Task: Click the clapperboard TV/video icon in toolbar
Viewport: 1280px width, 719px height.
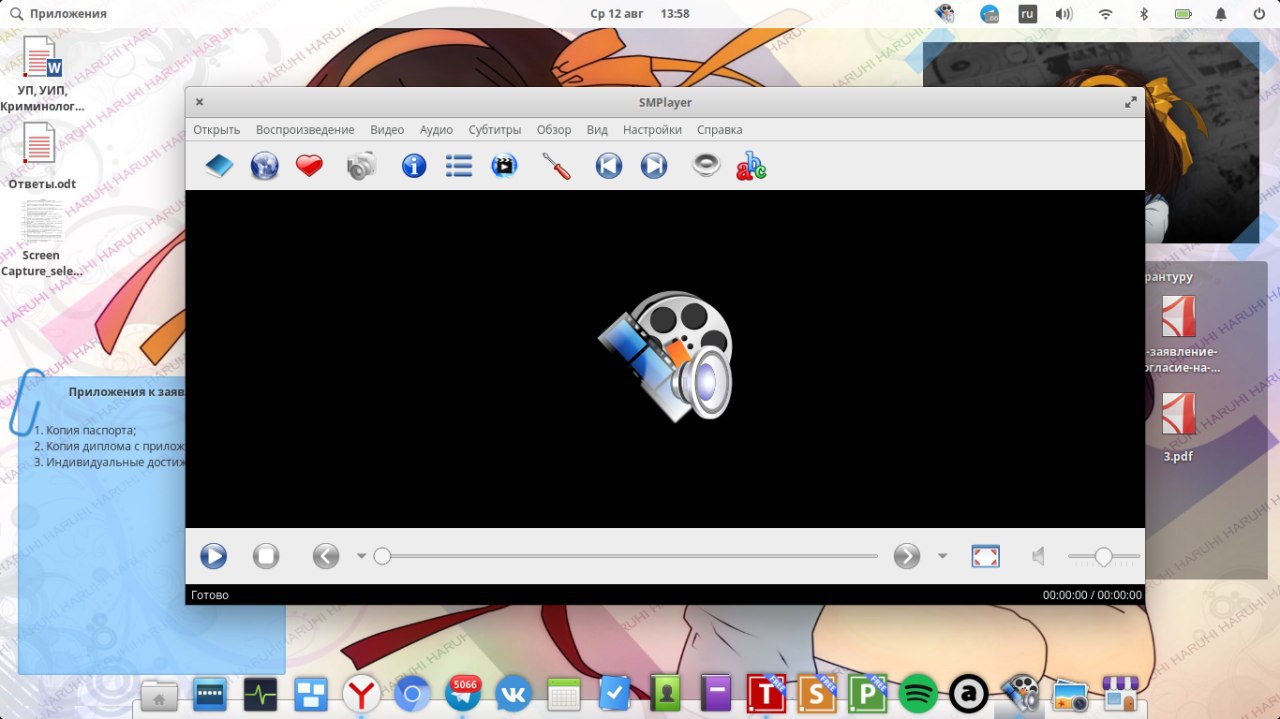Action: point(505,165)
